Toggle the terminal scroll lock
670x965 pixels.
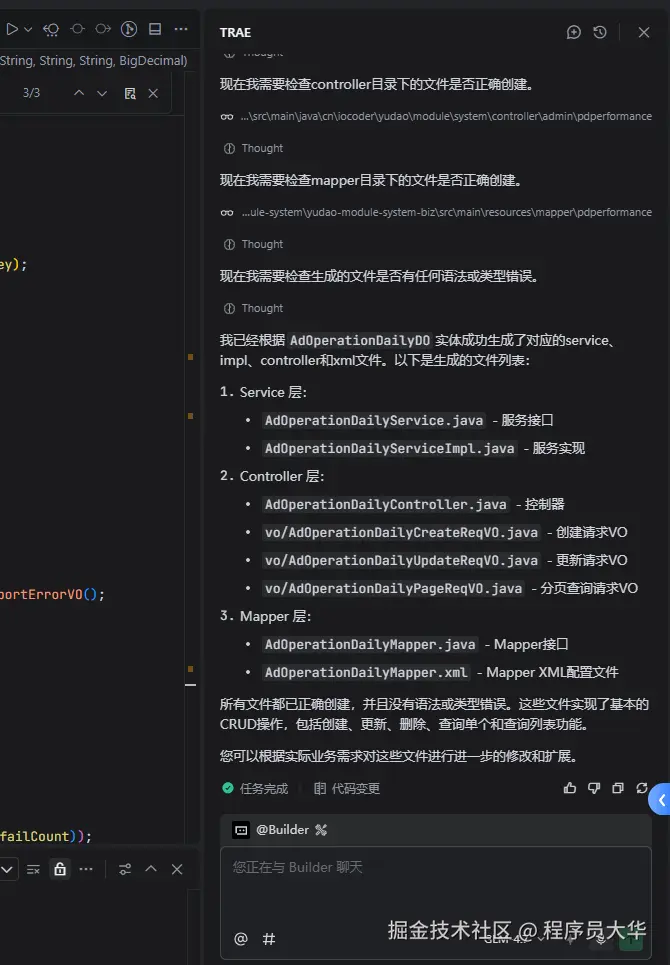coord(60,869)
